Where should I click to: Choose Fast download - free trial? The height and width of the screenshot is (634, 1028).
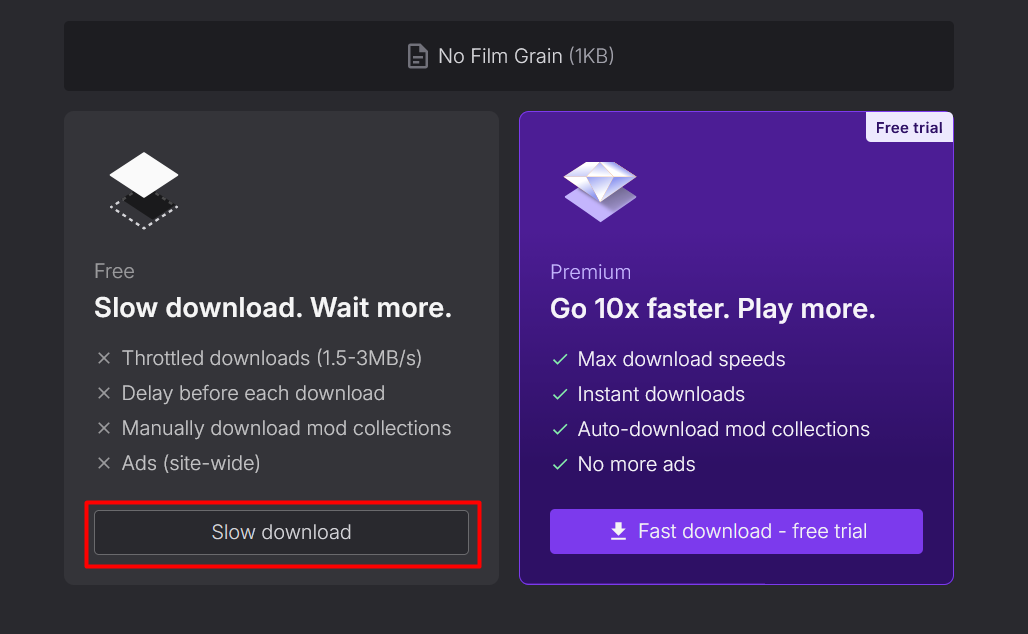(x=736, y=531)
